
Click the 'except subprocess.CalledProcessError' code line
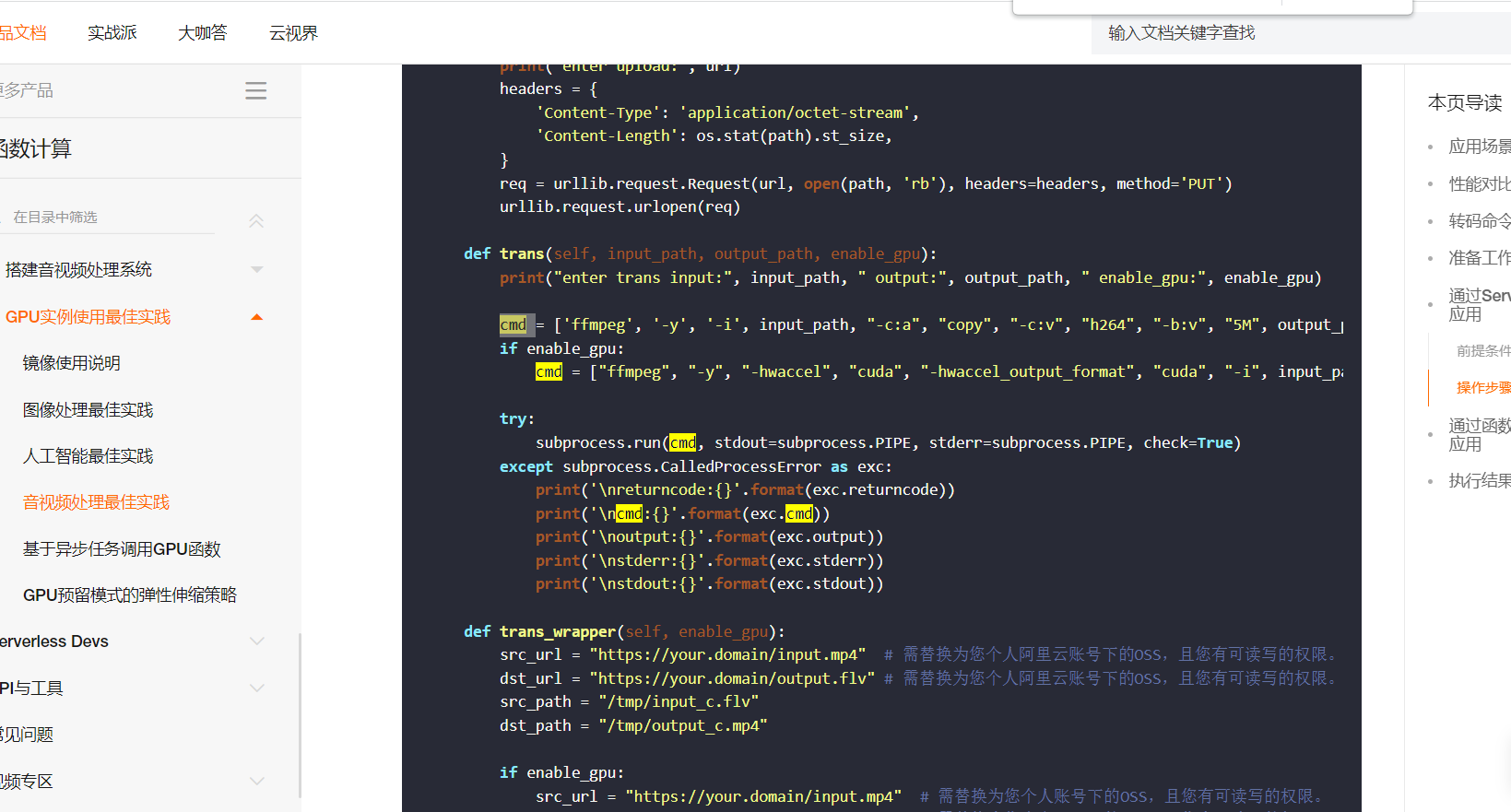pyautogui.click(x=696, y=466)
